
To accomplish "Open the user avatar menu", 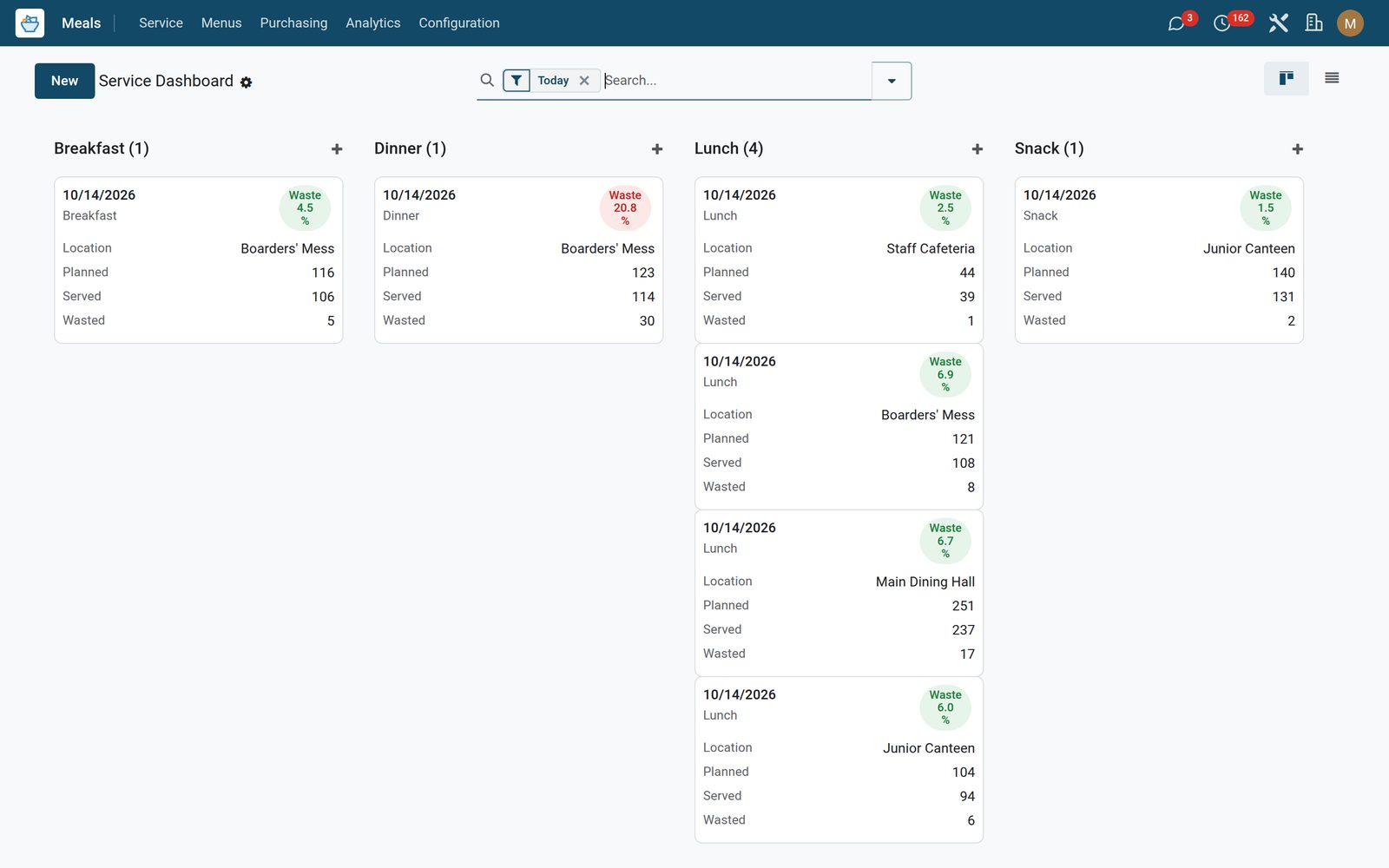I will tap(1350, 23).
